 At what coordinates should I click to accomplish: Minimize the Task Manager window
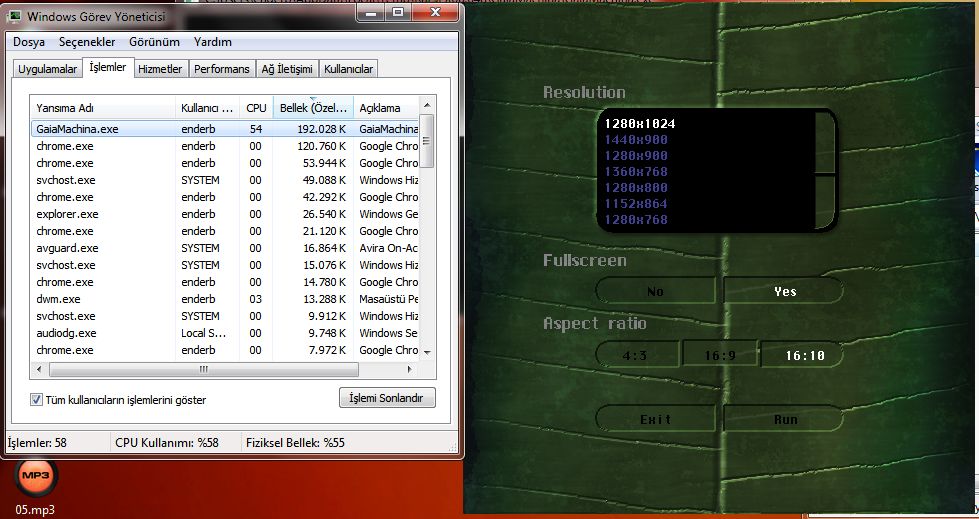pyautogui.click(x=371, y=12)
